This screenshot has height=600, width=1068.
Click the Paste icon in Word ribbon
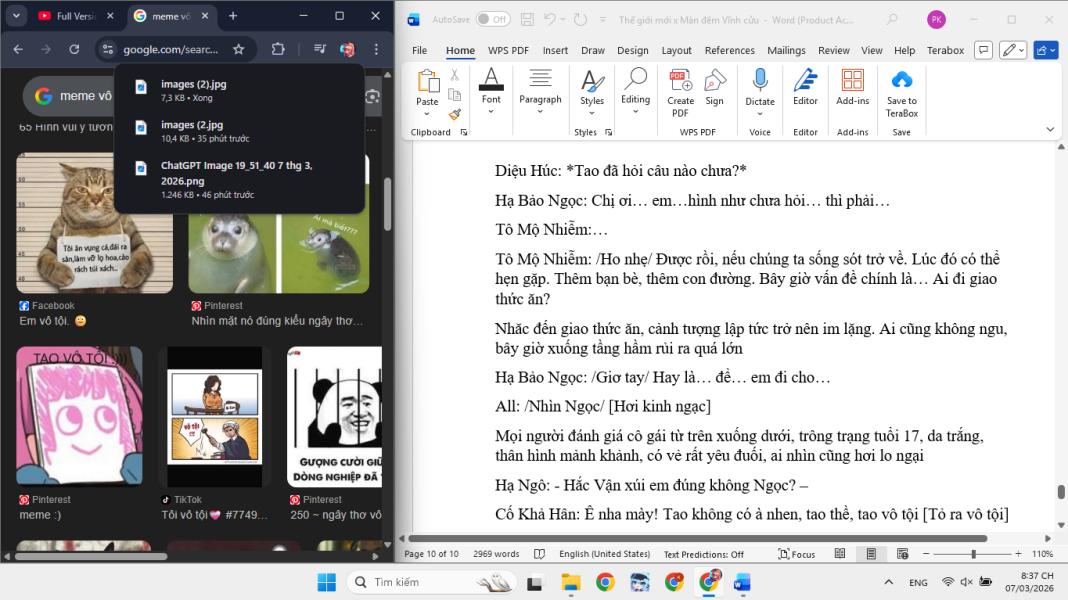(x=428, y=81)
